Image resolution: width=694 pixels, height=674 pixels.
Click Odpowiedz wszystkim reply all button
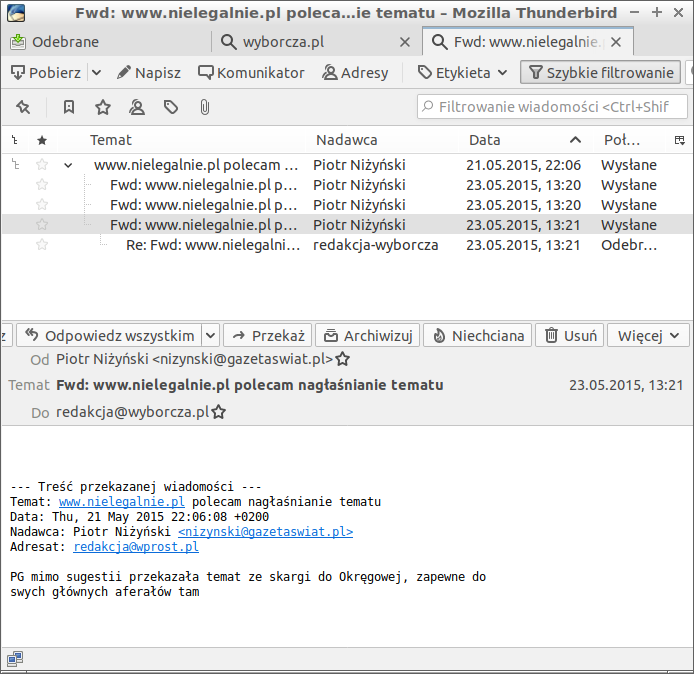109,336
